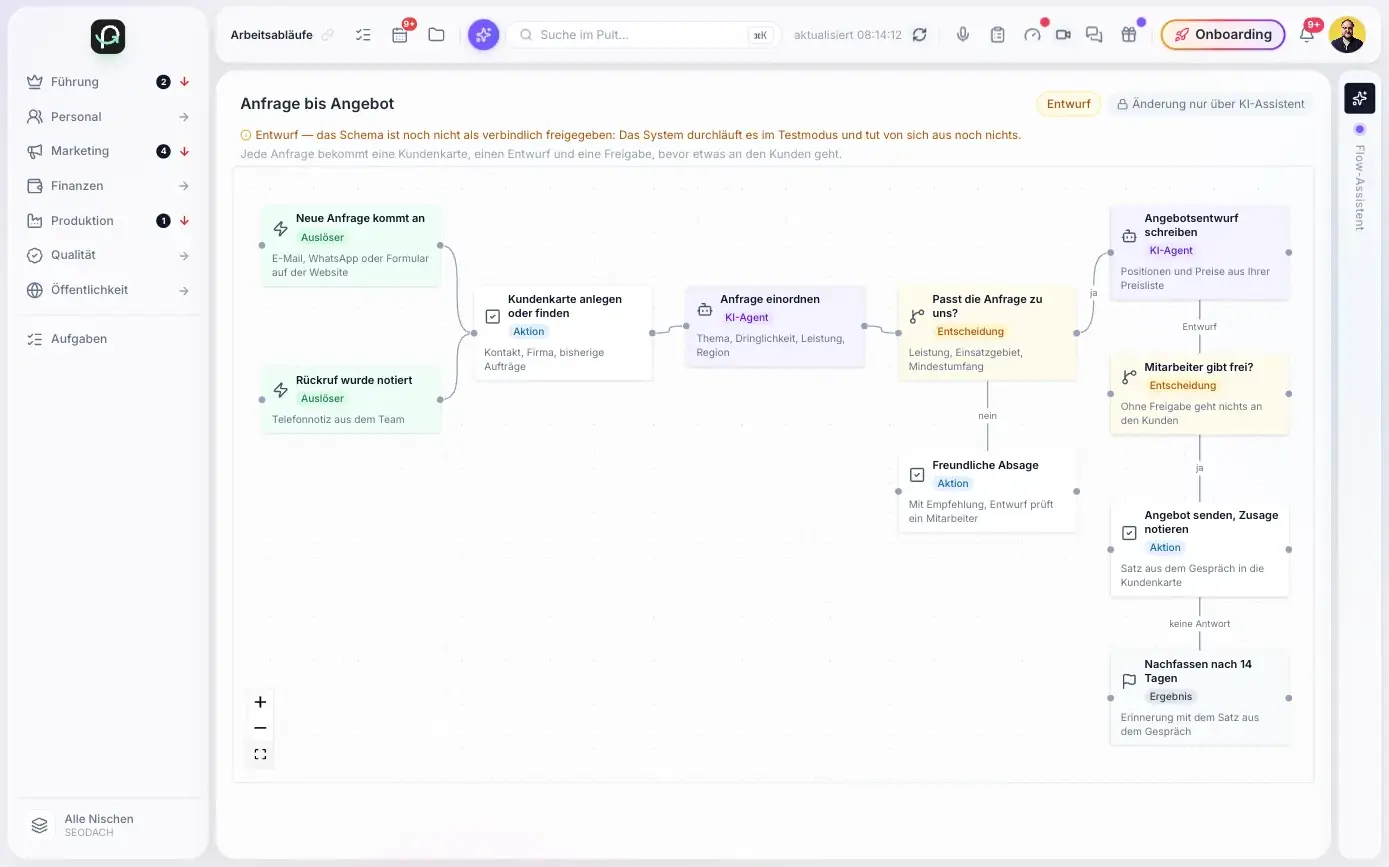Open Aufgaben in the sidebar
This screenshot has width=1389, height=867.
[108, 339]
